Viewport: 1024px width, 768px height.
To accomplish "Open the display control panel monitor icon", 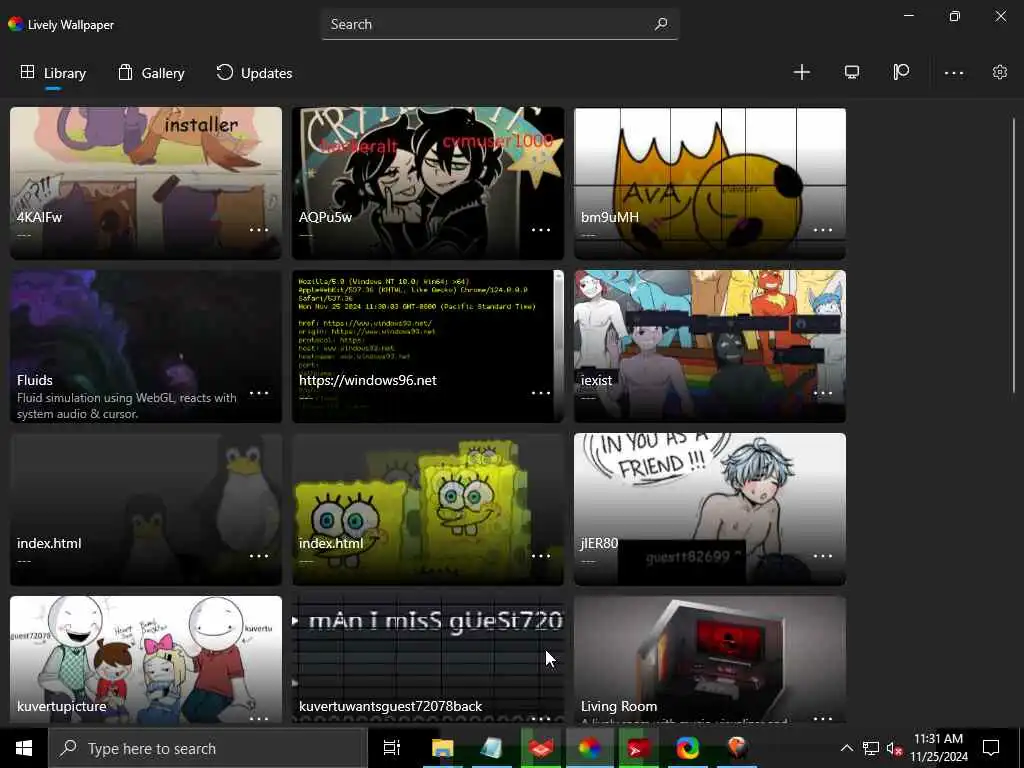I will click(x=852, y=72).
